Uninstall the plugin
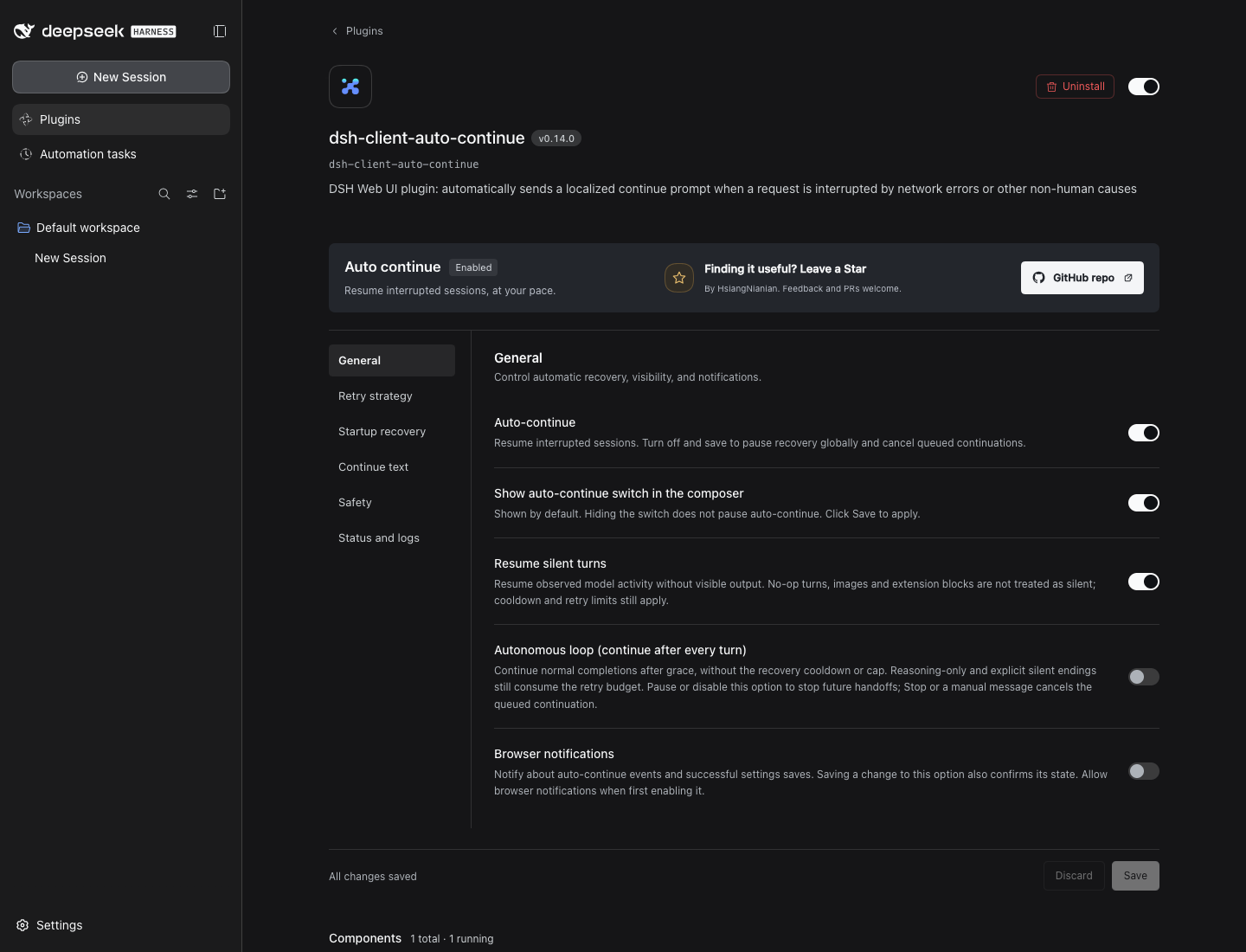Viewport: 1246px width, 952px height. (x=1075, y=87)
